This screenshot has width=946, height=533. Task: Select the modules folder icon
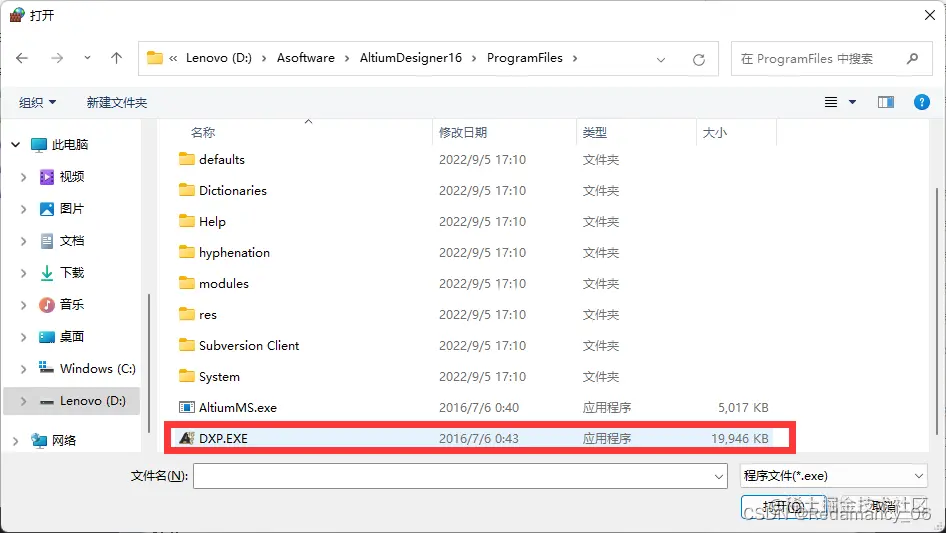coord(186,282)
